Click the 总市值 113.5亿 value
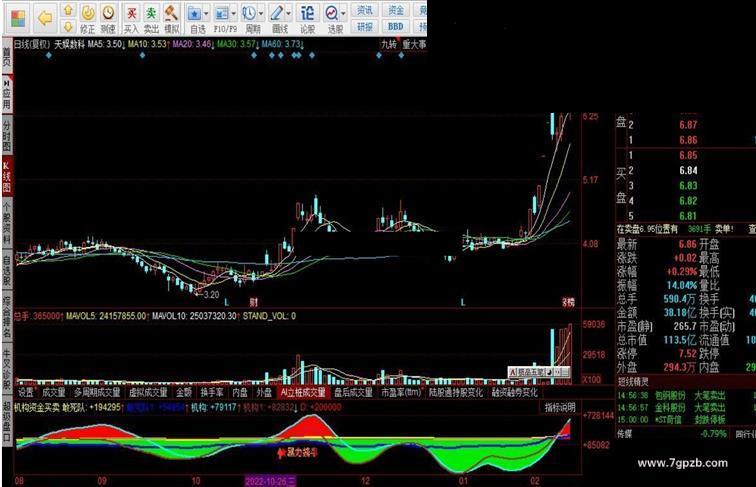 [x=679, y=340]
